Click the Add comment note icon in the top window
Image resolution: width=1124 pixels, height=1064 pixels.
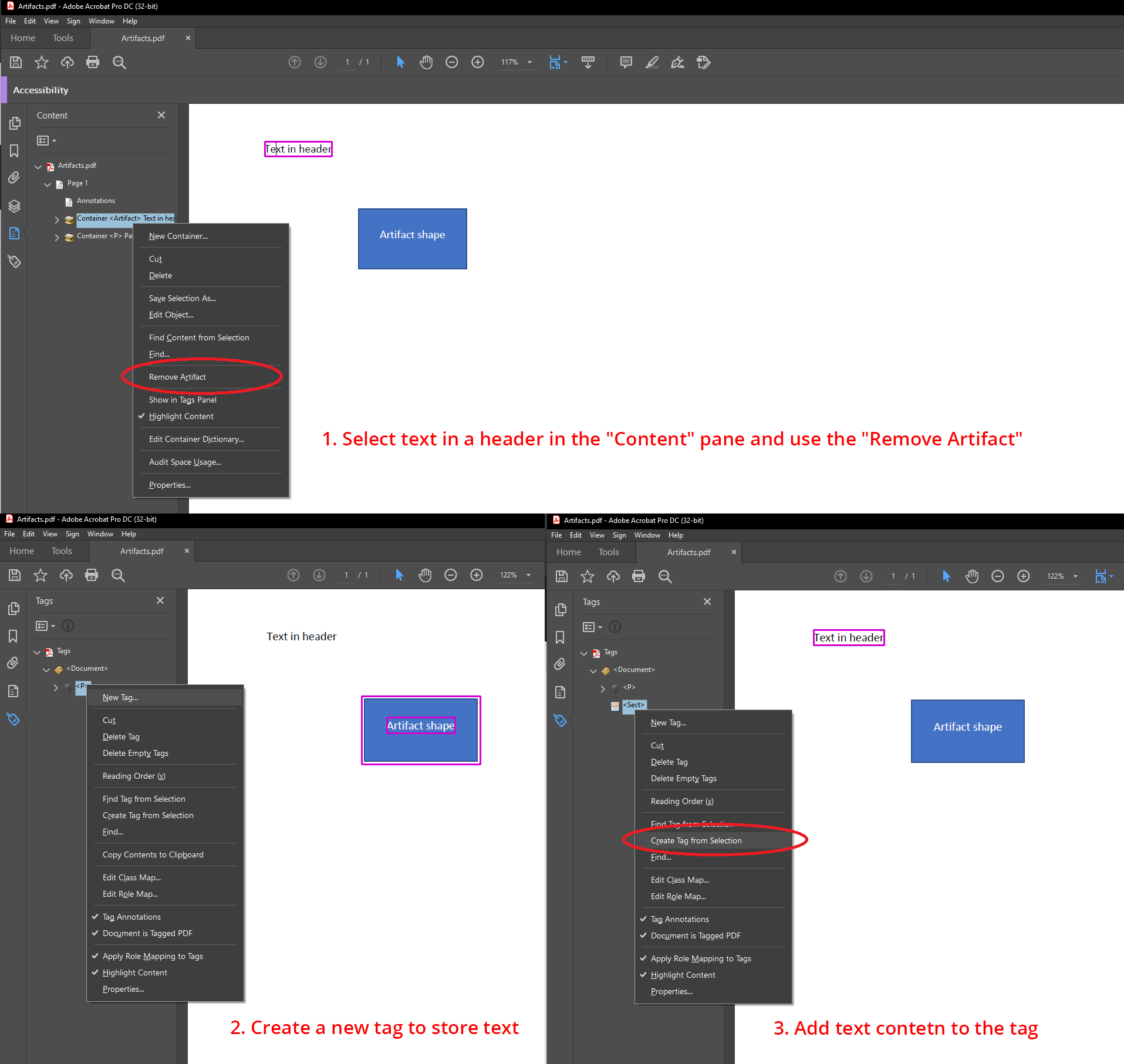pyautogui.click(x=626, y=62)
